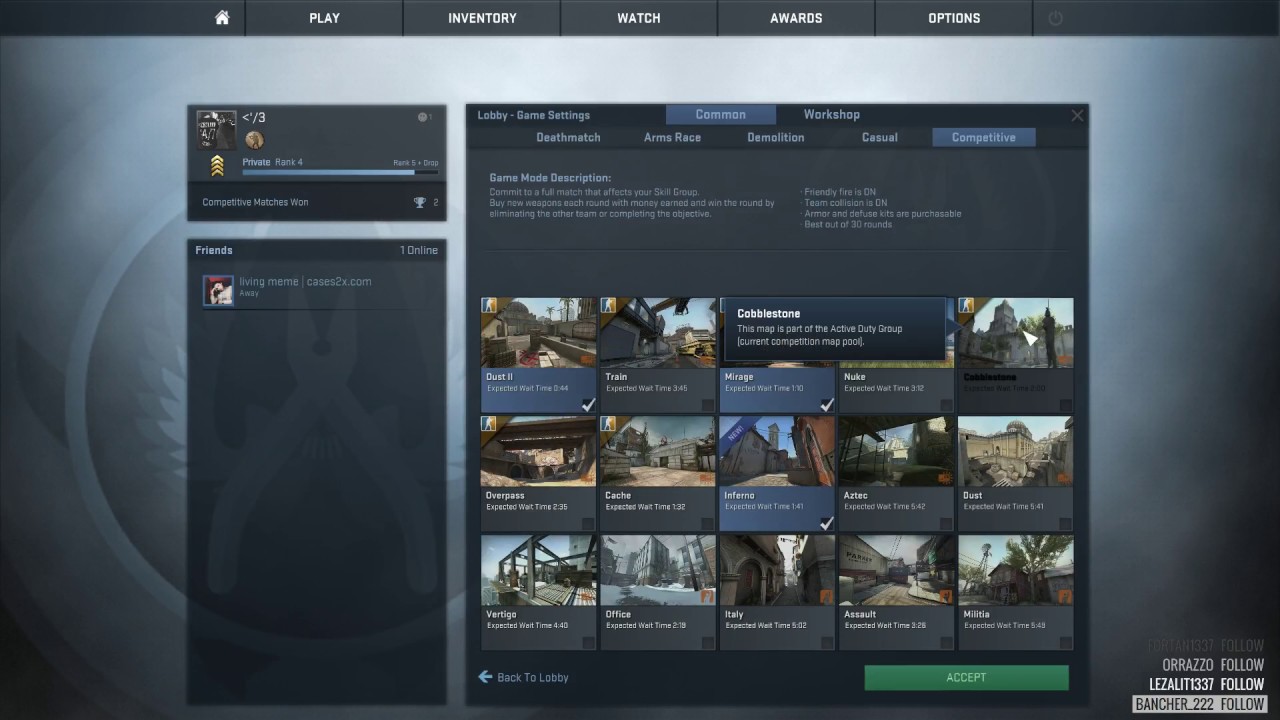Select the Common maps tab
The width and height of the screenshot is (1280, 720).
pyautogui.click(x=721, y=115)
